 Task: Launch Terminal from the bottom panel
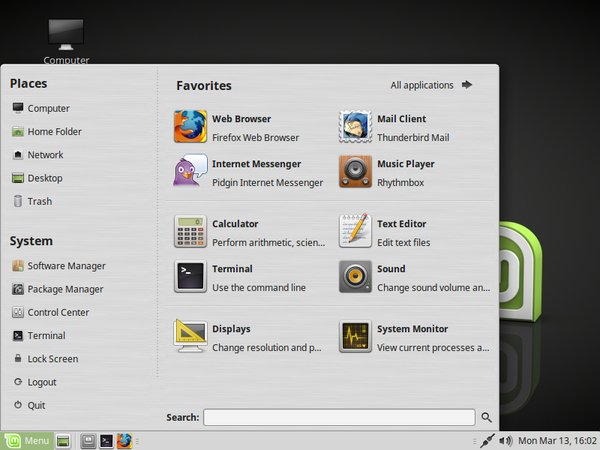click(106, 441)
